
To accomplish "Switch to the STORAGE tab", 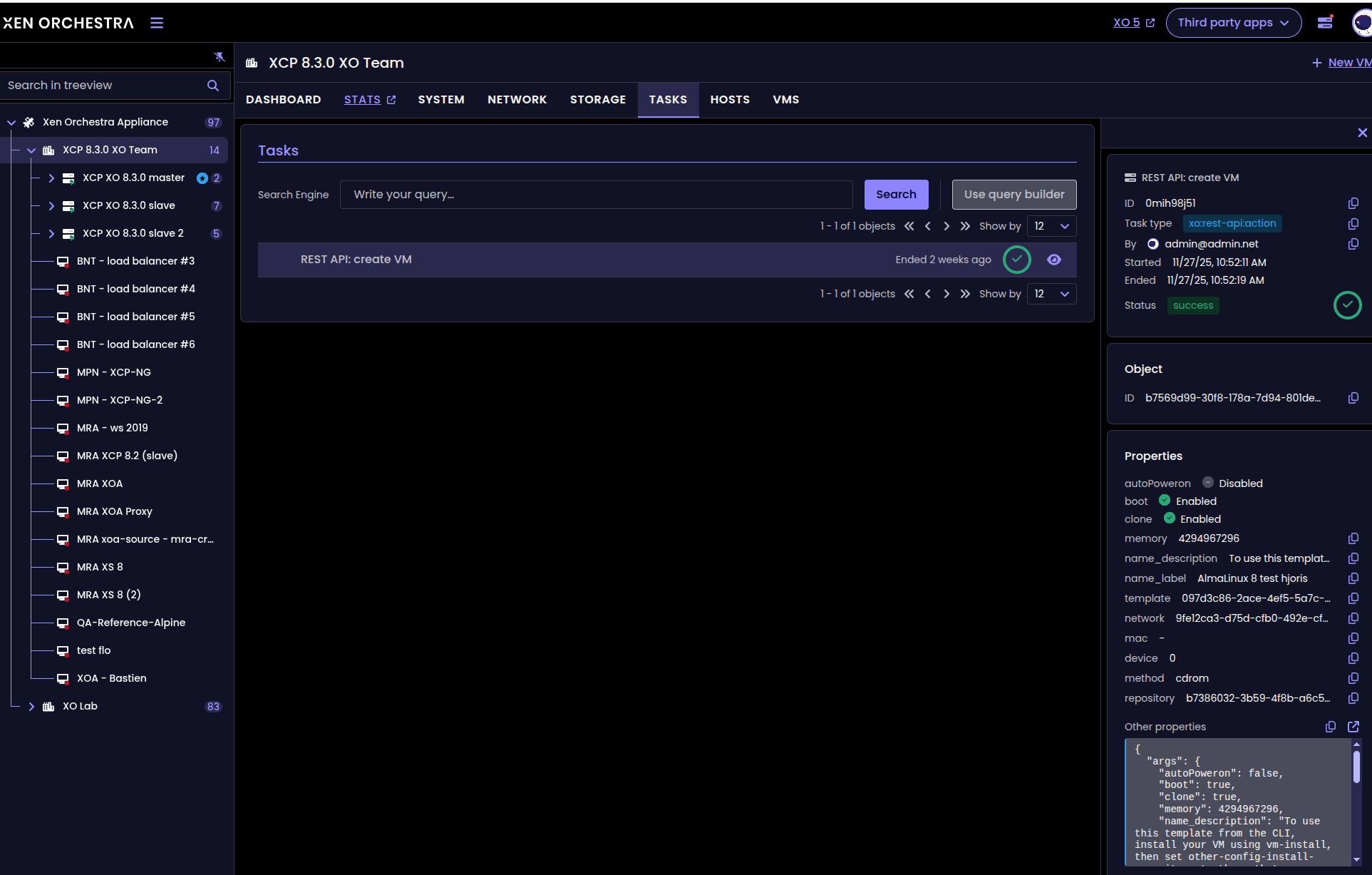I will pyautogui.click(x=597, y=100).
